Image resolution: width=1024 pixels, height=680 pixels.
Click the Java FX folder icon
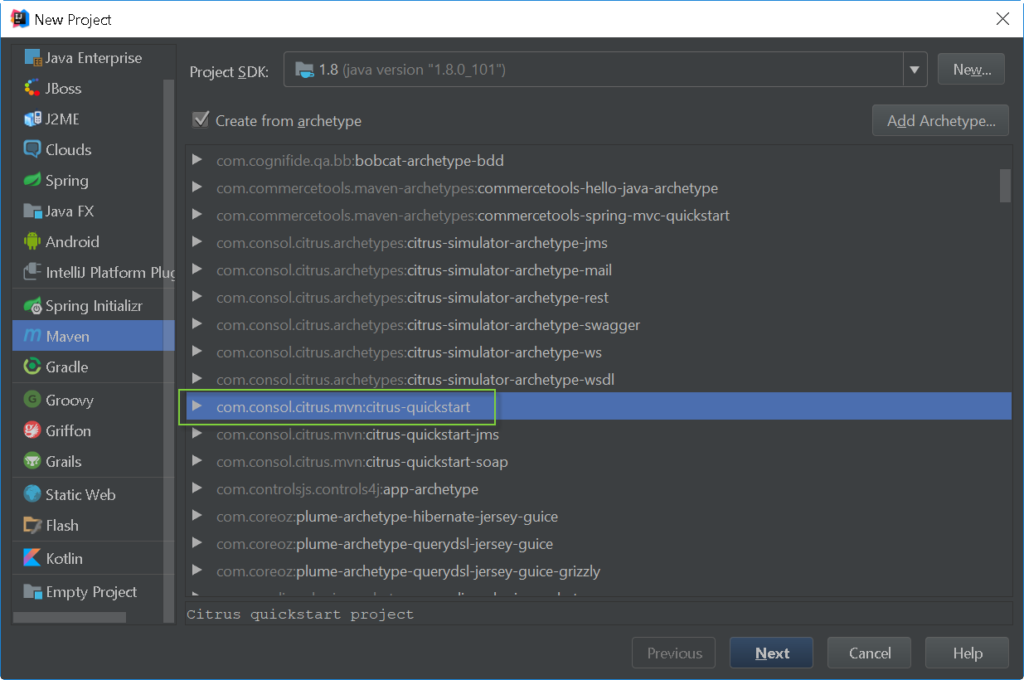pyautogui.click(x=32, y=211)
